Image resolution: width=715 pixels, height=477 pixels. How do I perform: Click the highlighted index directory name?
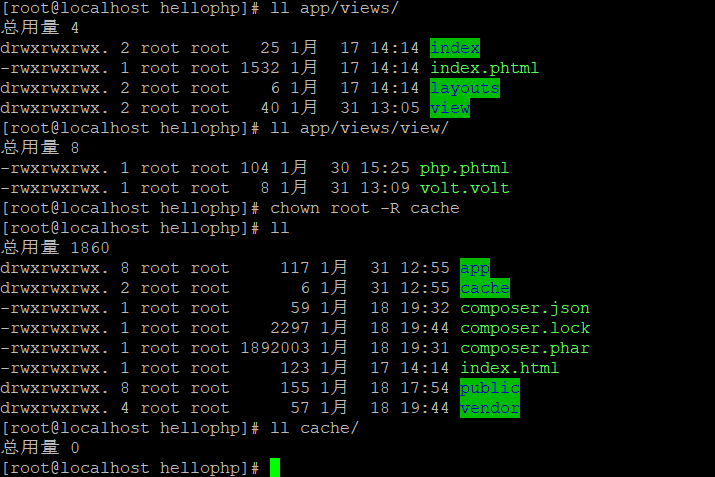pos(455,48)
